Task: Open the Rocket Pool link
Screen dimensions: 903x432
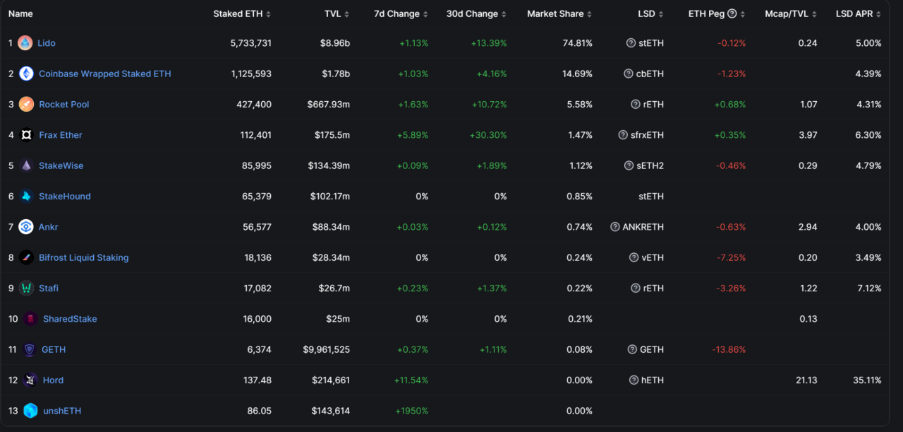Action: (x=64, y=104)
